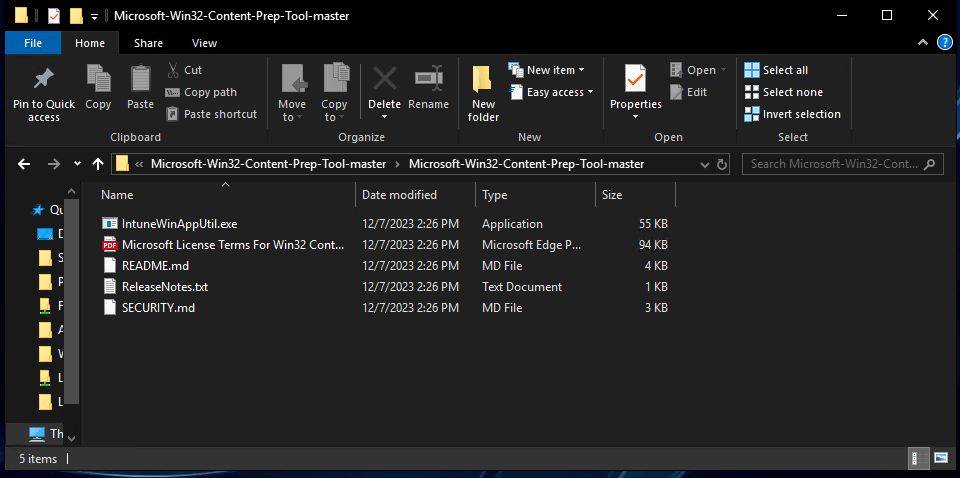Open Customize Quick Access Toolbar dropdown
Viewport: 960px width, 478px height.
[x=94, y=17]
